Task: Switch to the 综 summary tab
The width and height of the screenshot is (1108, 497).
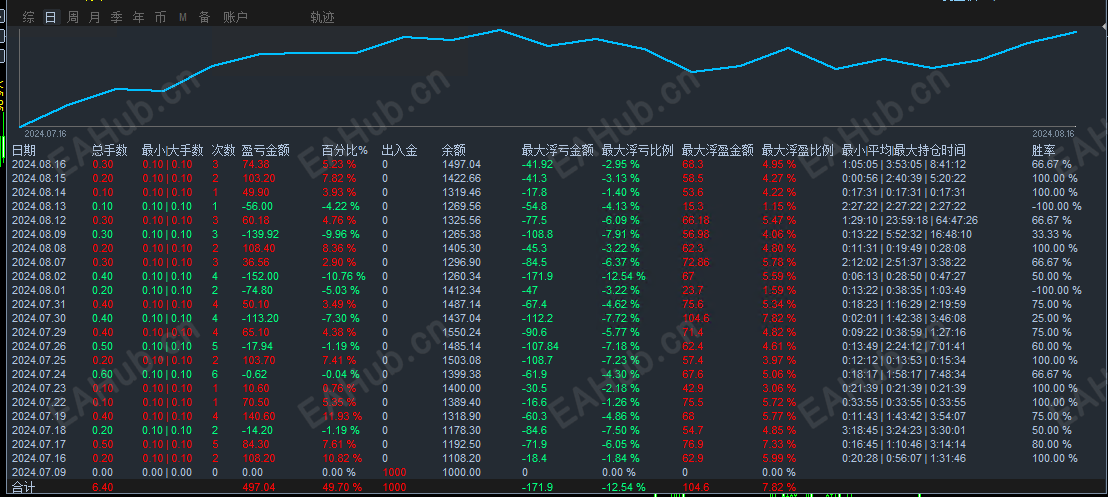Action: 28,18
